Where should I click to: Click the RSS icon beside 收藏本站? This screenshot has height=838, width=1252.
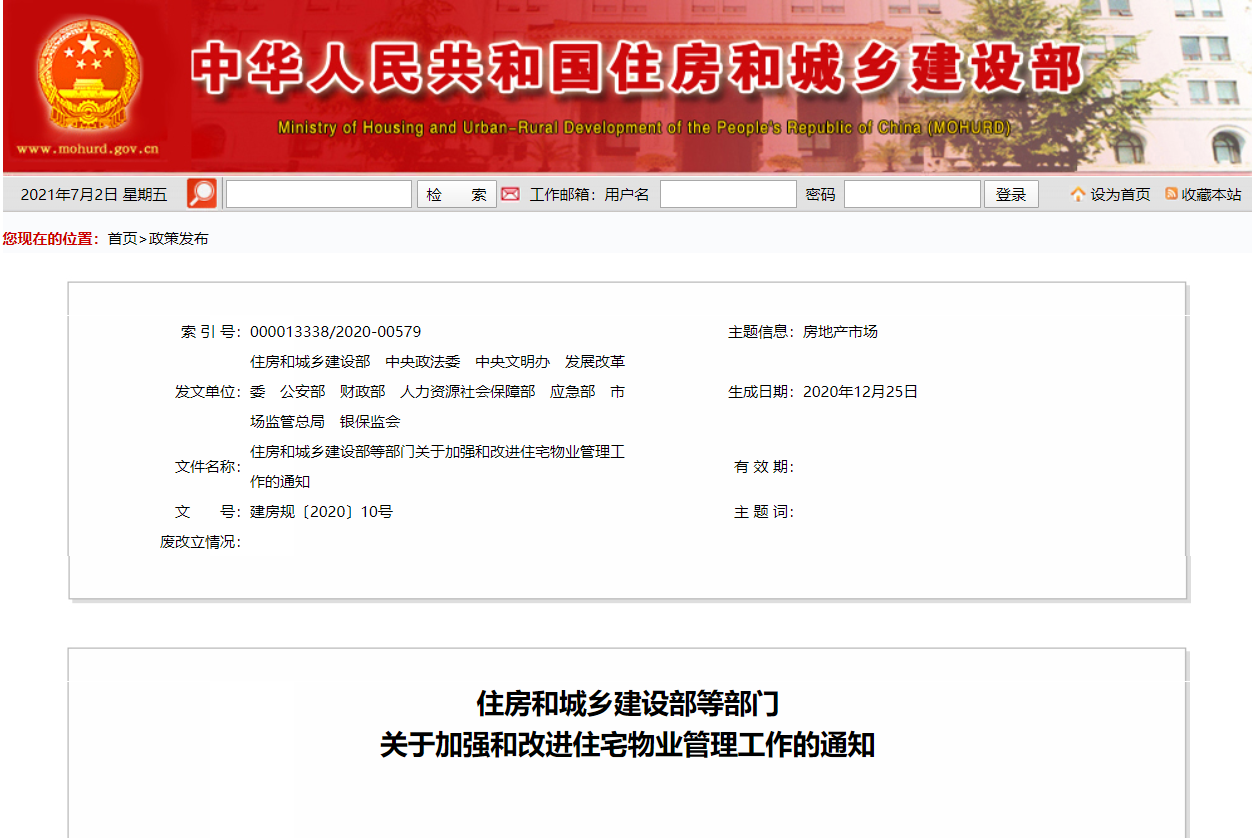tap(1171, 194)
